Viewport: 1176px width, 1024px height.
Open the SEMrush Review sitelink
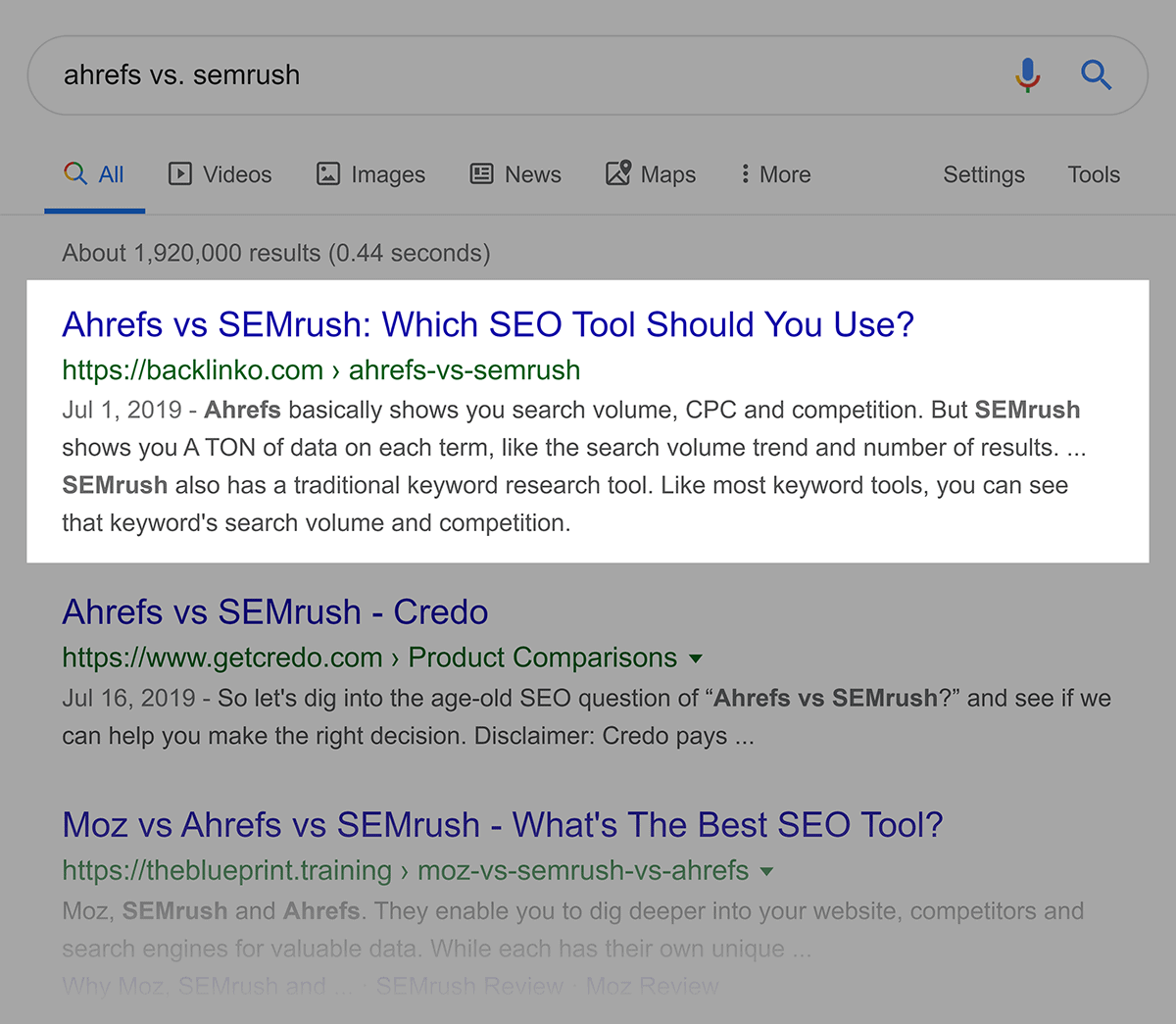[469, 986]
